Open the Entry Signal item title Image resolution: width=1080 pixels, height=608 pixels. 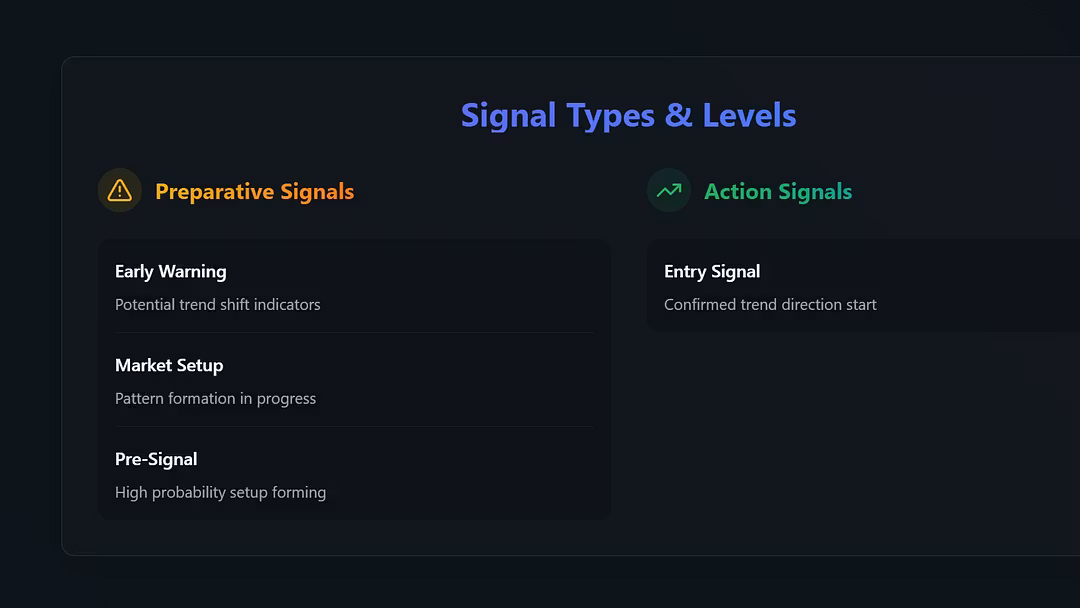pyautogui.click(x=711, y=271)
